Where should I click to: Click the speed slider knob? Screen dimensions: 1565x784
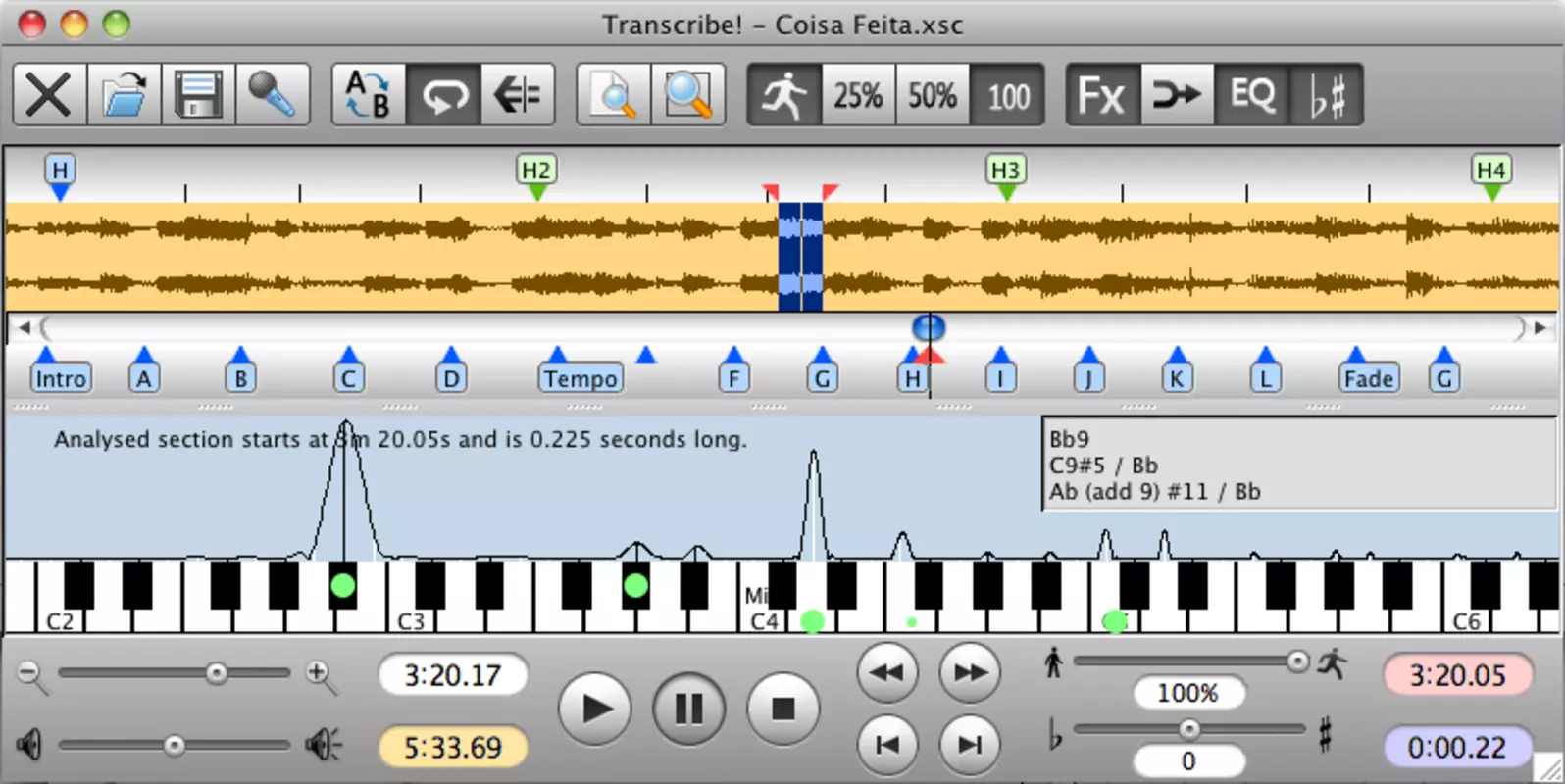(x=1297, y=661)
